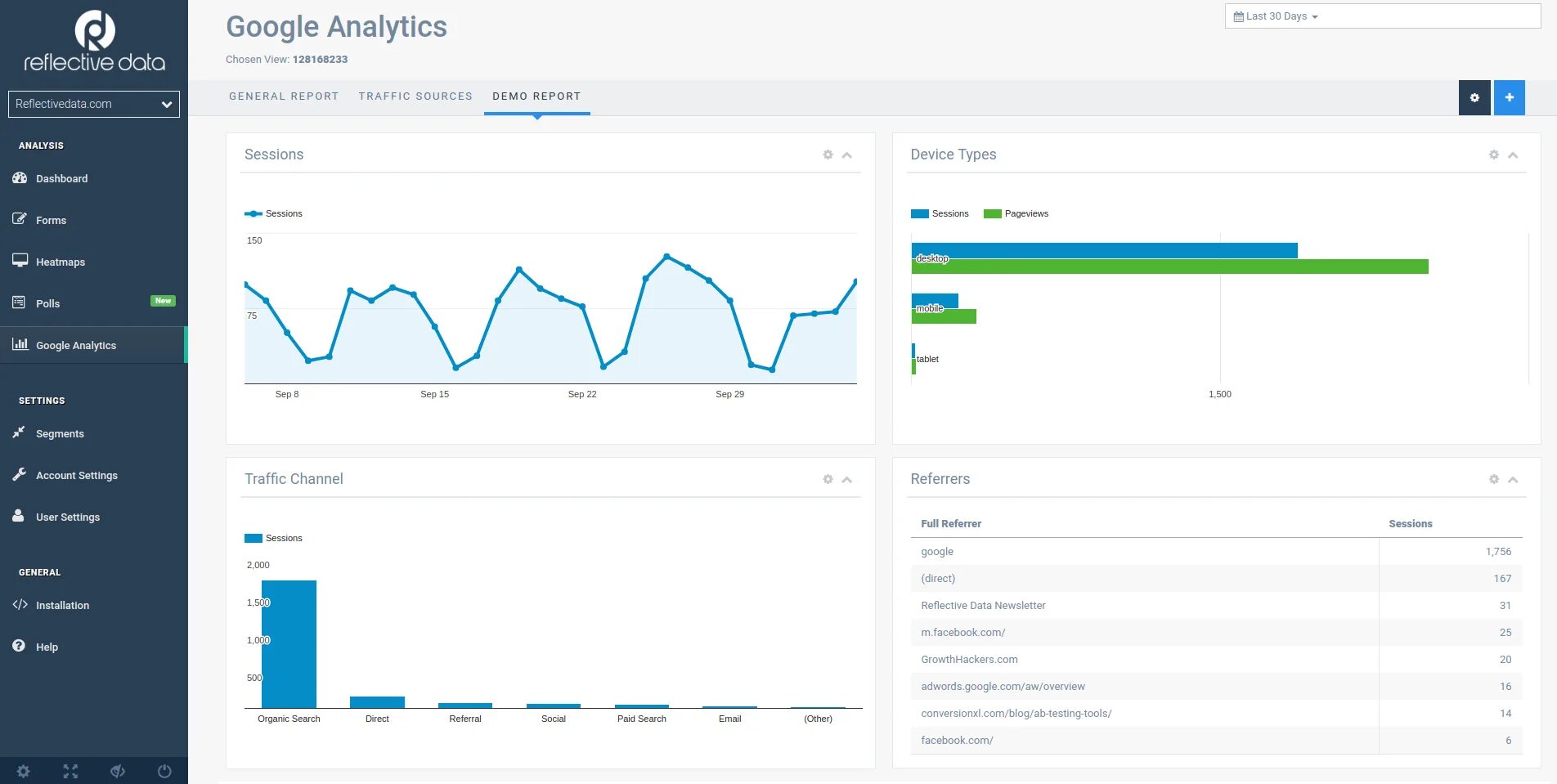
Task: Click the power icon at sidebar bottom
Action: click(x=164, y=771)
